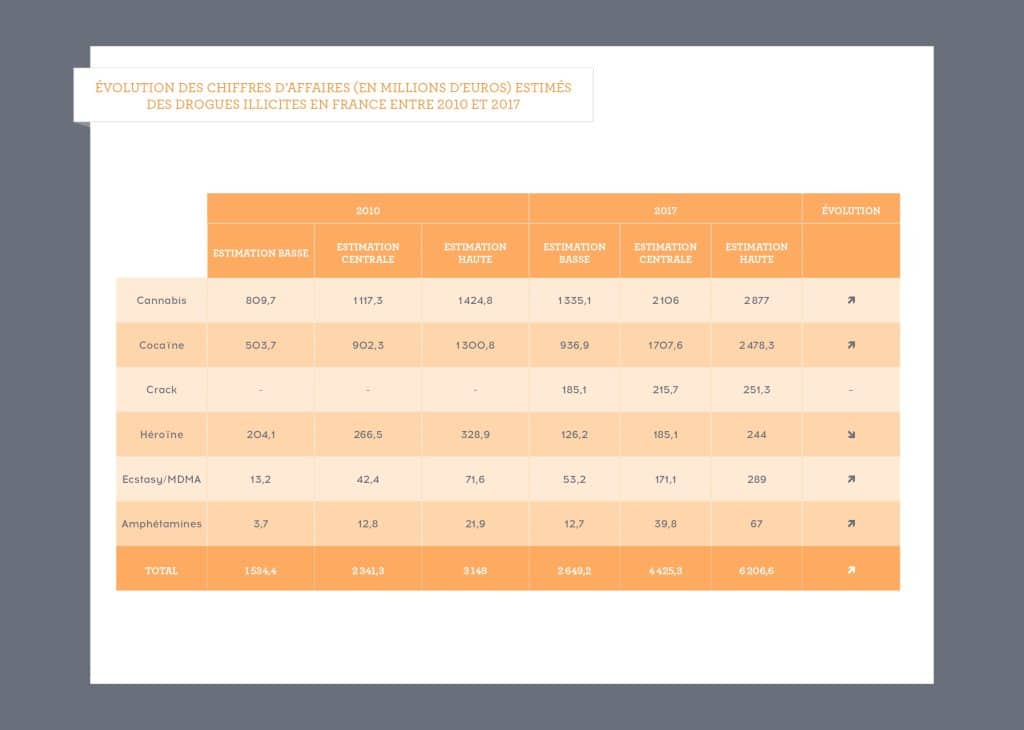1024x730 pixels.
Task: Click the downward evolution arrow for Héroïne
Action: 851,435
